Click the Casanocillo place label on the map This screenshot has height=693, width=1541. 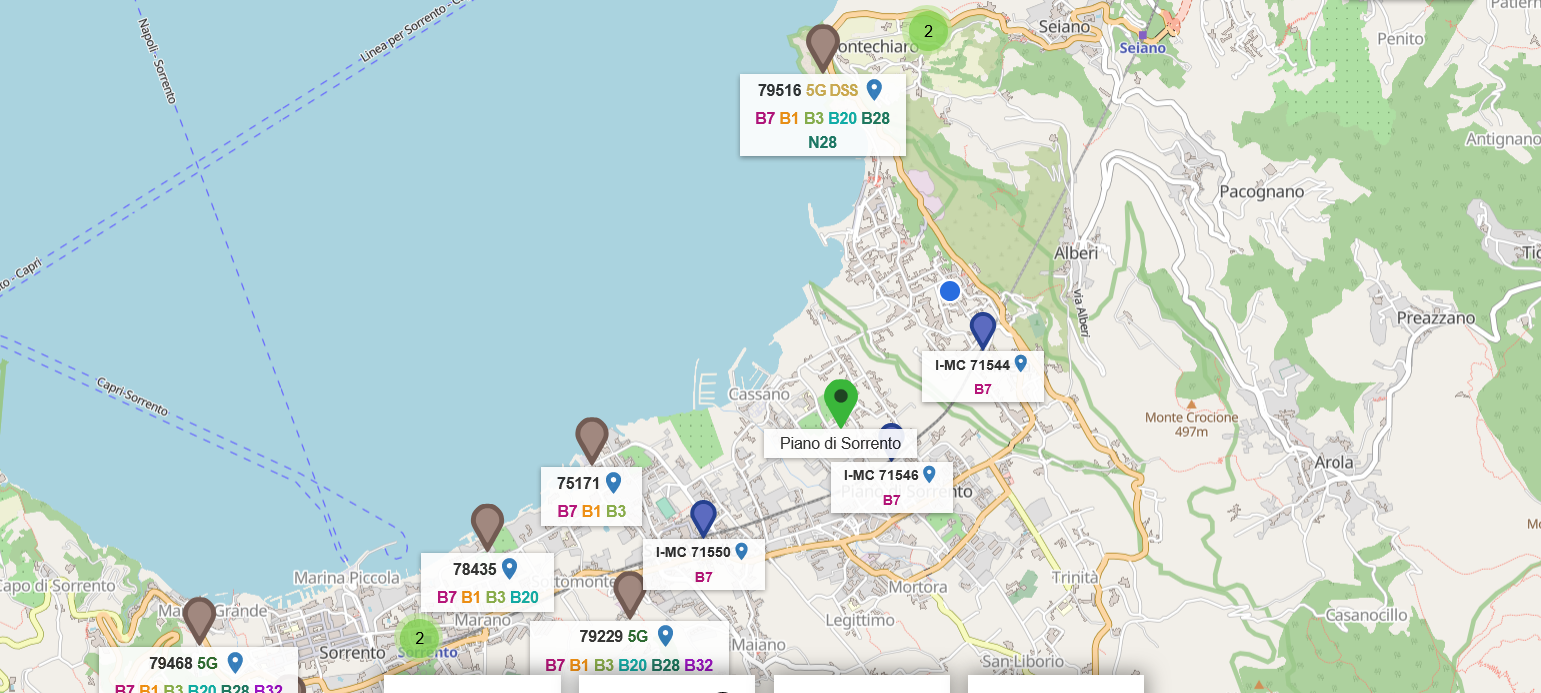click(x=1366, y=614)
